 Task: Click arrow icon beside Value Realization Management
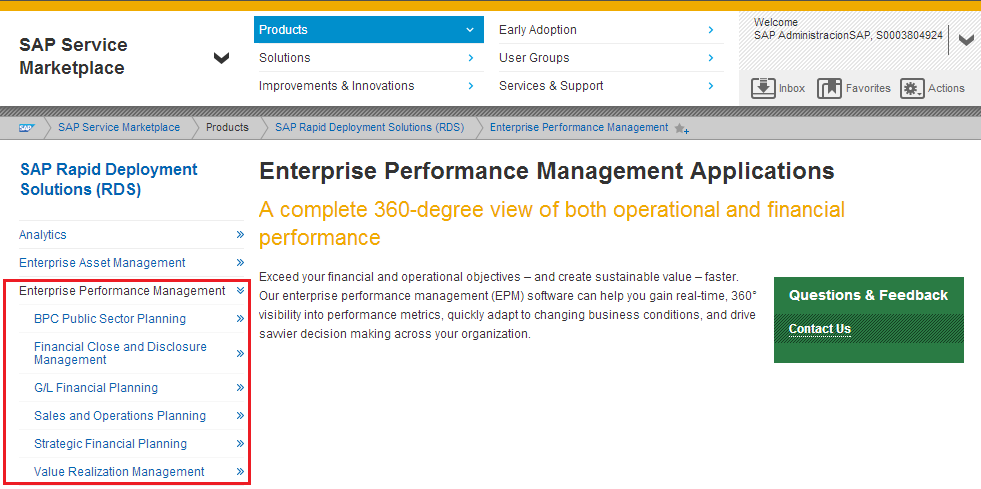[240, 472]
